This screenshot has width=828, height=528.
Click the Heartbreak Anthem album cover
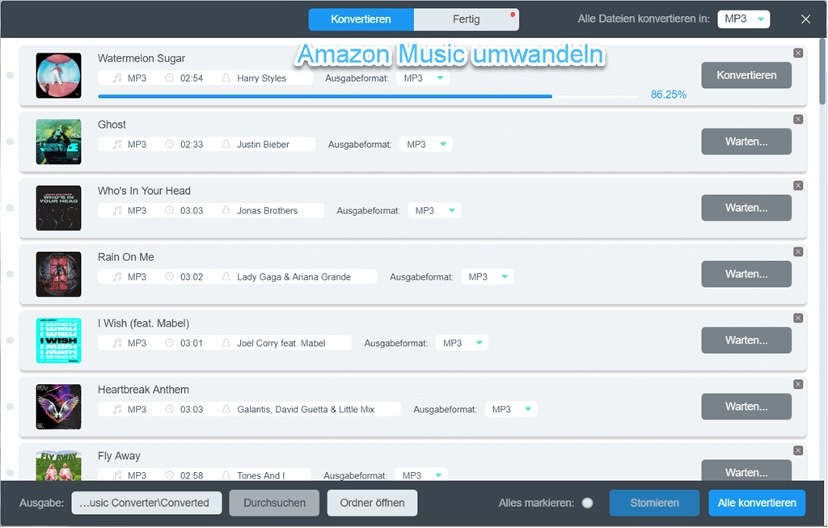tap(59, 407)
